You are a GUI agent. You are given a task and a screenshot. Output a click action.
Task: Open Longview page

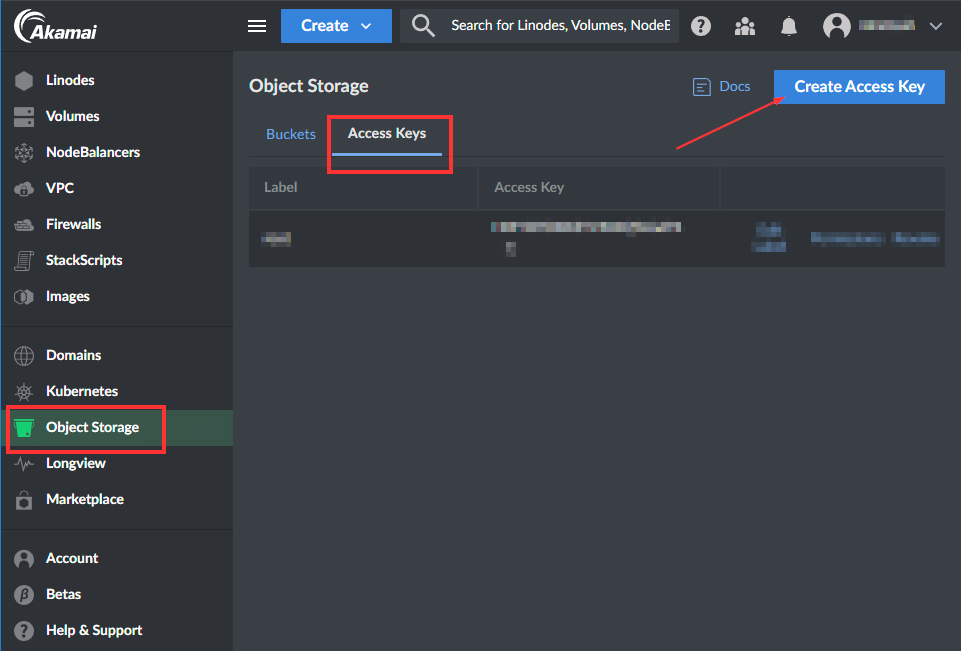[x=75, y=463]
